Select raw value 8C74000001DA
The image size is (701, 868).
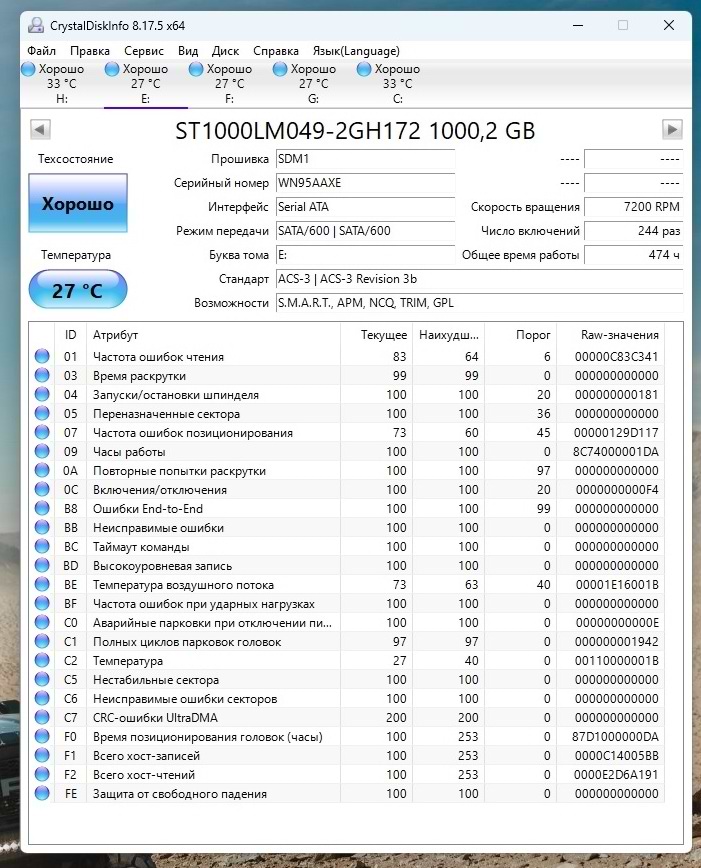616,452
